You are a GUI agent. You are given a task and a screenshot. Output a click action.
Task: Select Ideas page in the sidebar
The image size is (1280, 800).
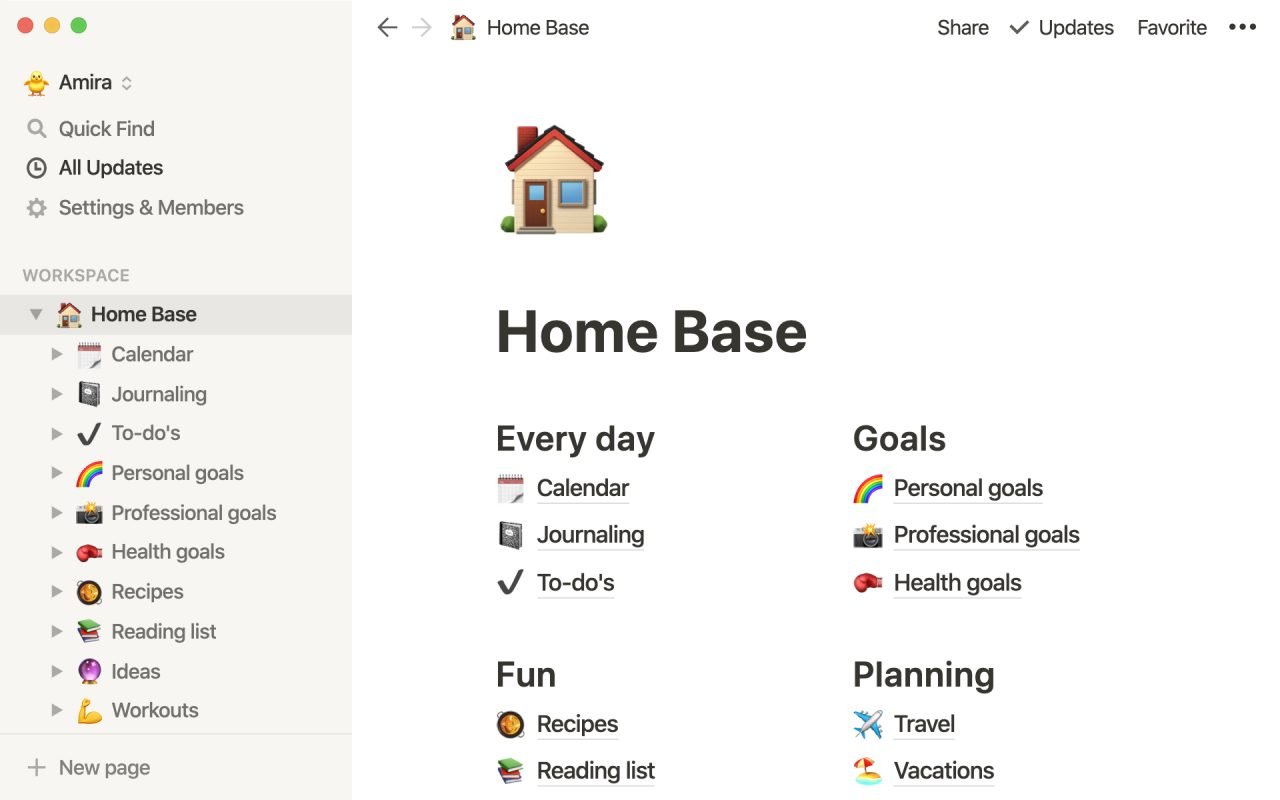(136, 672)
